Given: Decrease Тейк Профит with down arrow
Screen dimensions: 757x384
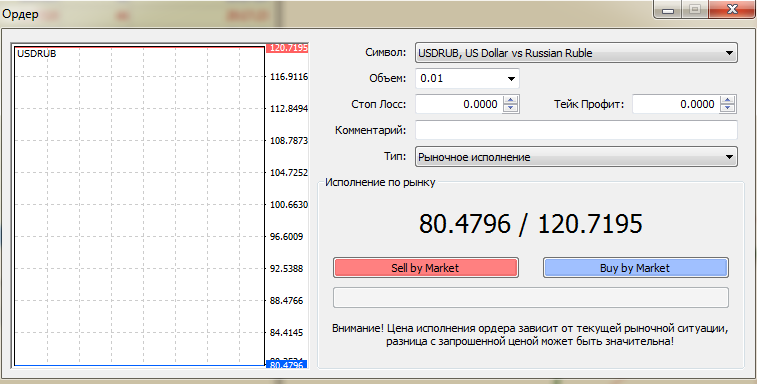Looking at the screenshot, I should pyautogui.click(x=728, y=108).
